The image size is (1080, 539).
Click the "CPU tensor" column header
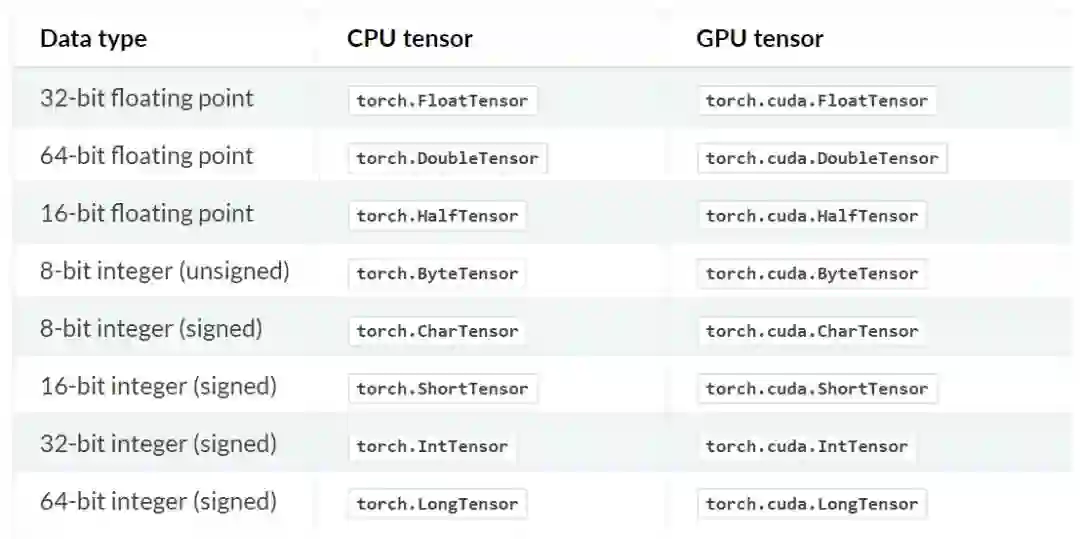click(410, 39)
